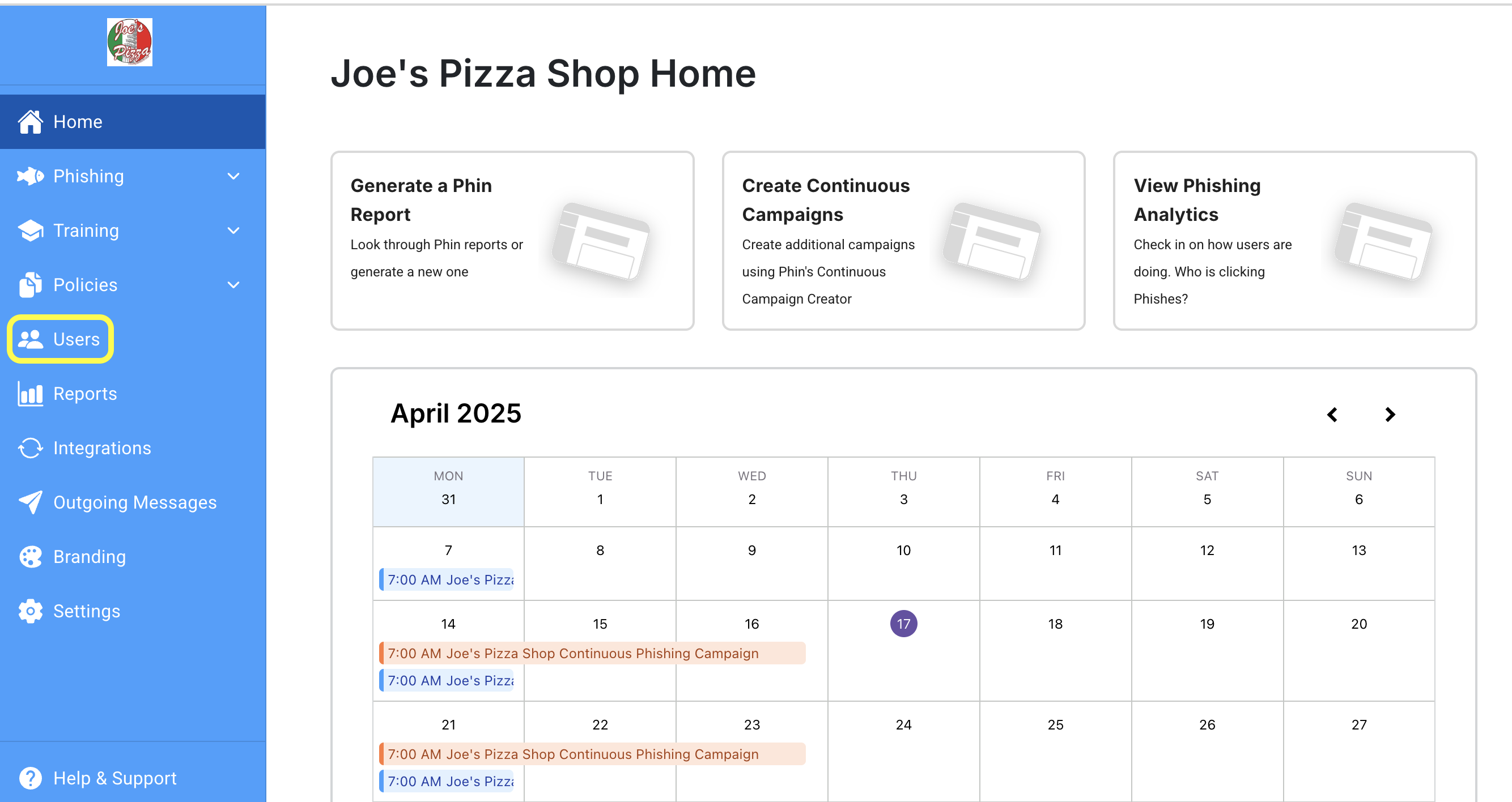This screenshot has width=1512, height=802.
Task: Select the Phishing fish icon
Action: click(31, 176)
